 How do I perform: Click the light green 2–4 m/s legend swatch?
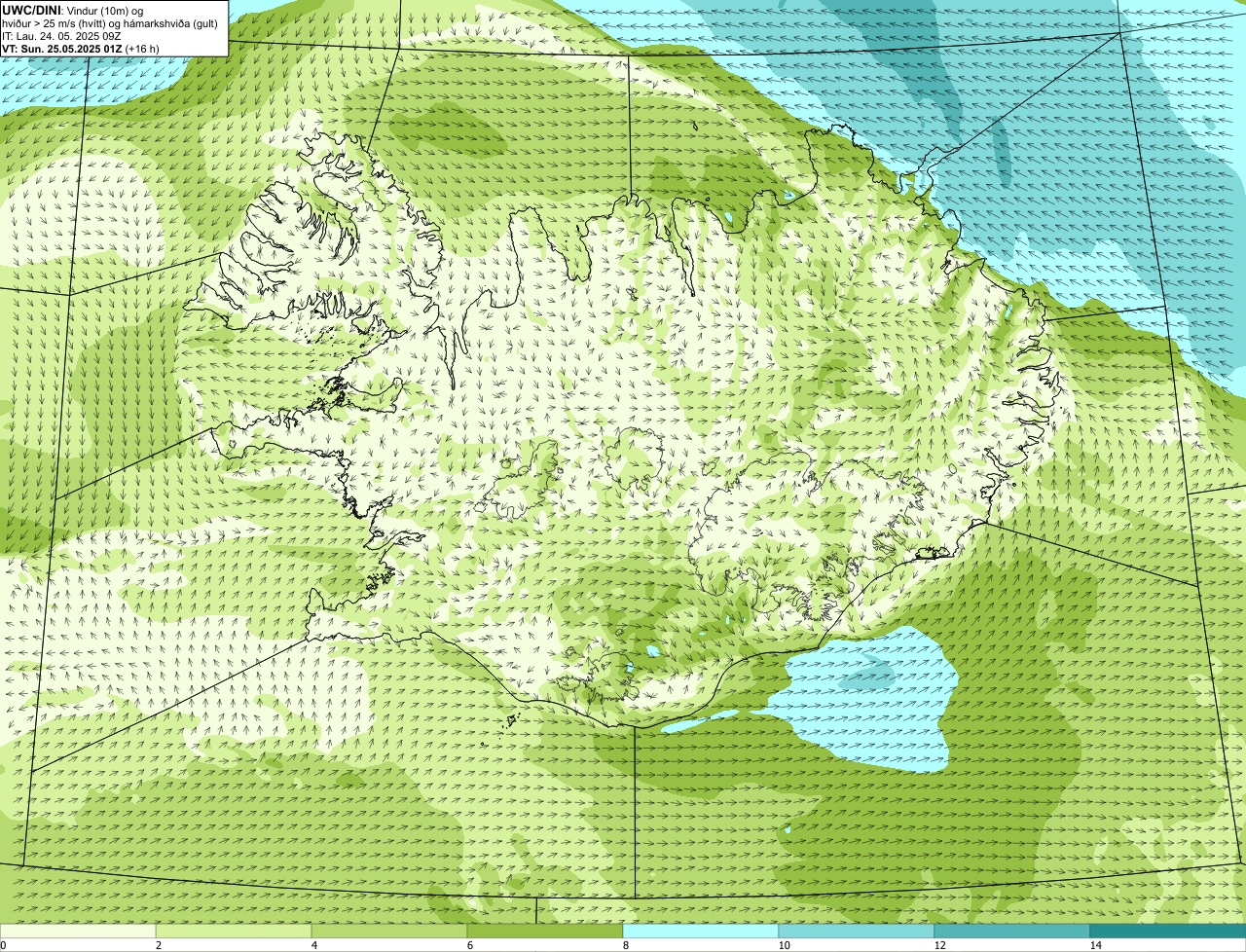pos(234,931)
